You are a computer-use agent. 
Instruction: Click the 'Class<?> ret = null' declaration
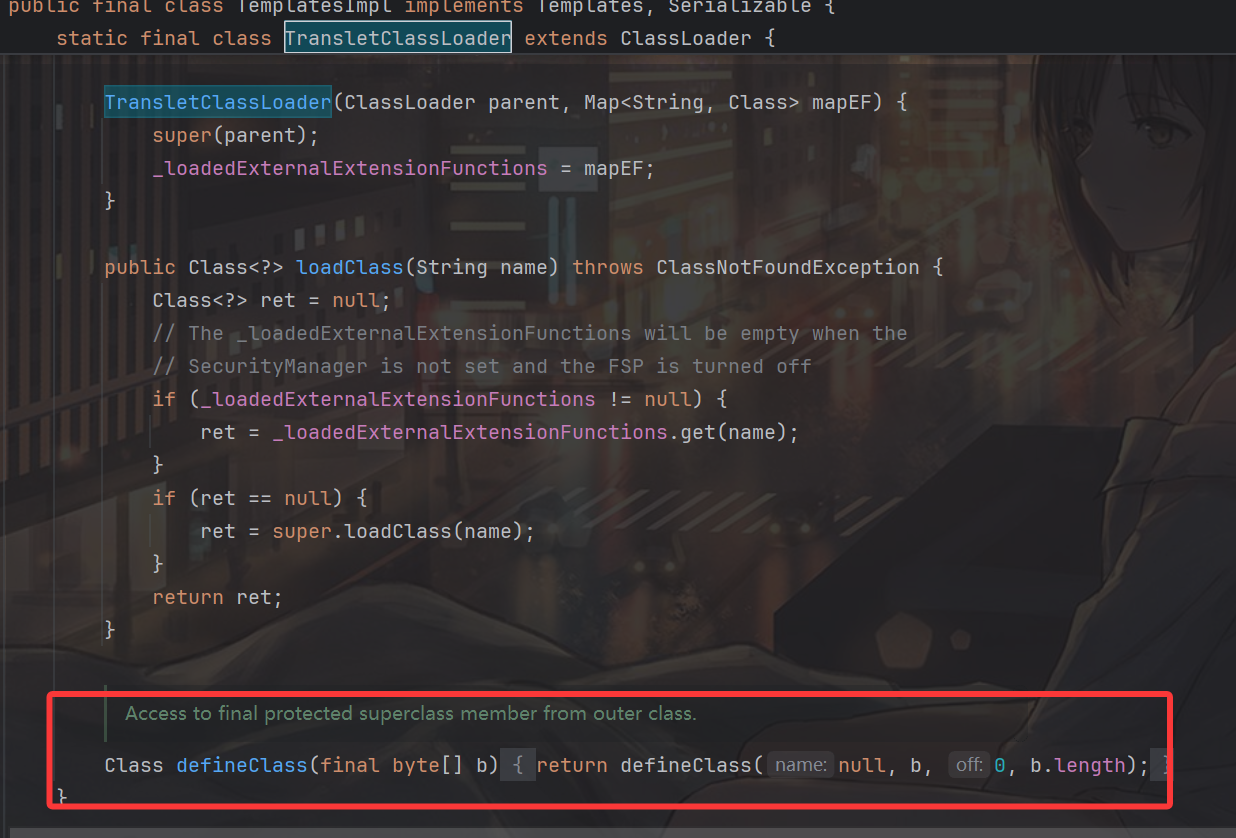point(270,301)
